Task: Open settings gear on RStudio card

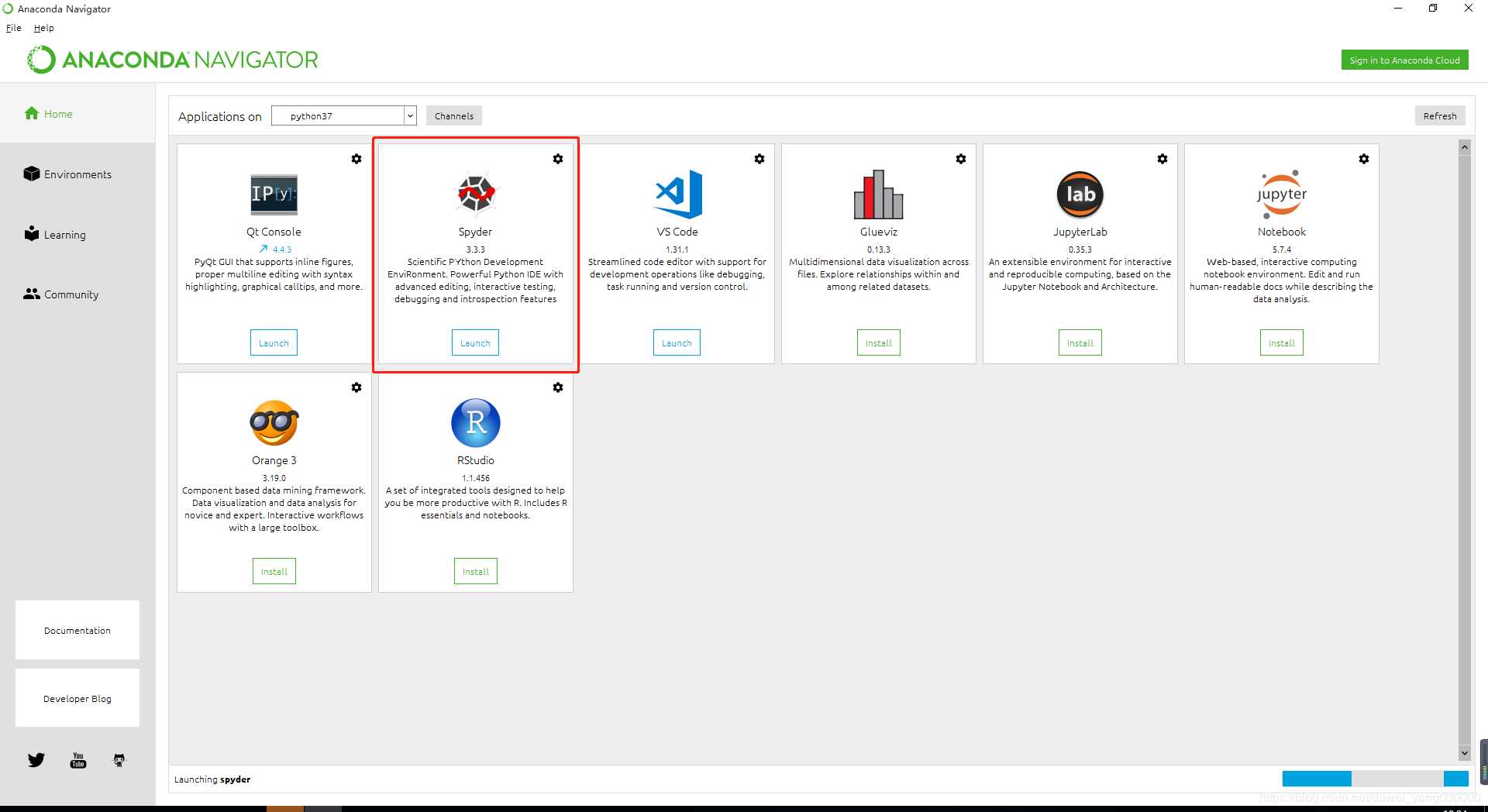Action: click(x=558, y=387)
